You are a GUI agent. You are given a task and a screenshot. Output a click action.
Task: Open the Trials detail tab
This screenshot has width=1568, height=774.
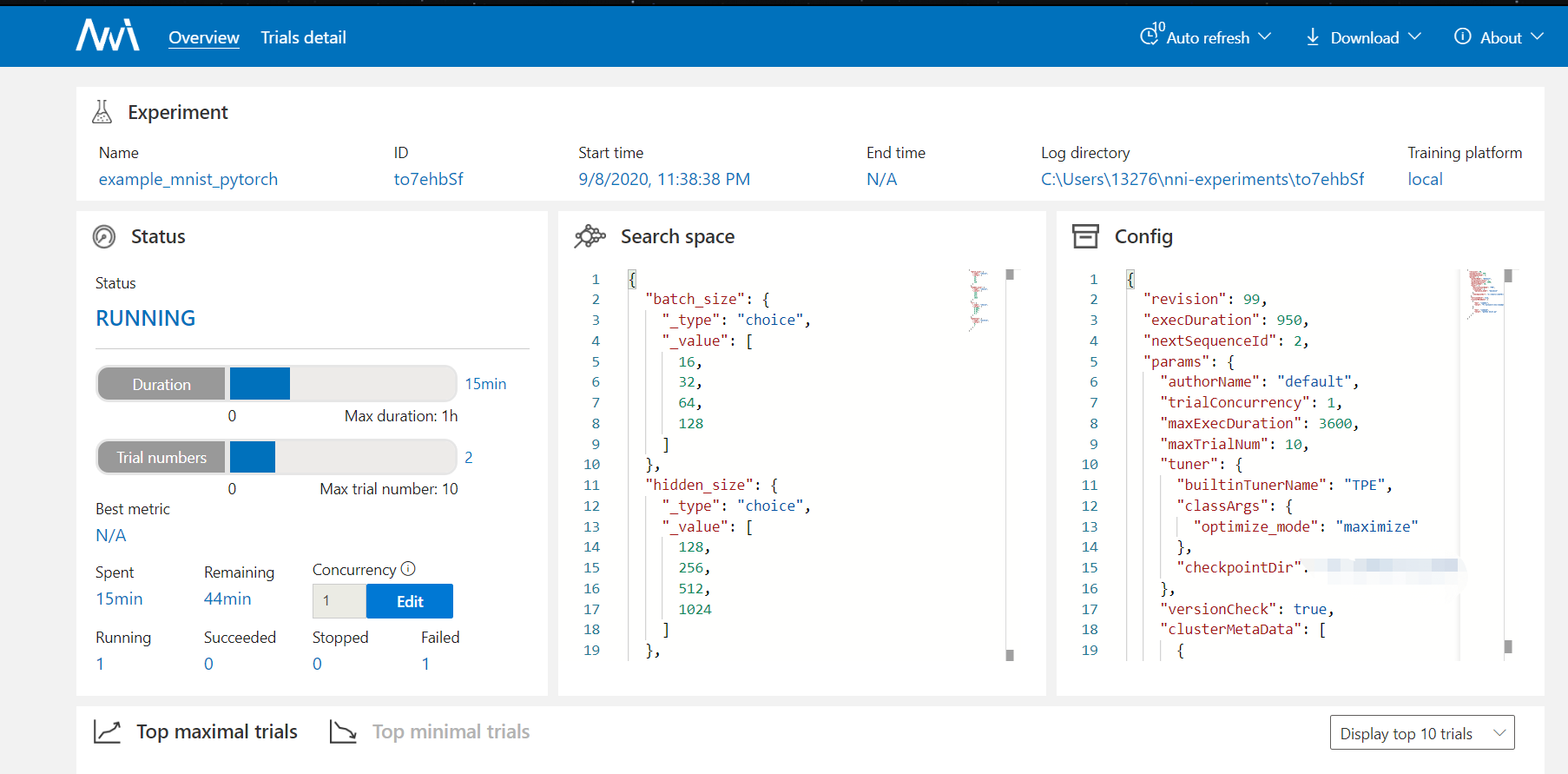(303, 37)
